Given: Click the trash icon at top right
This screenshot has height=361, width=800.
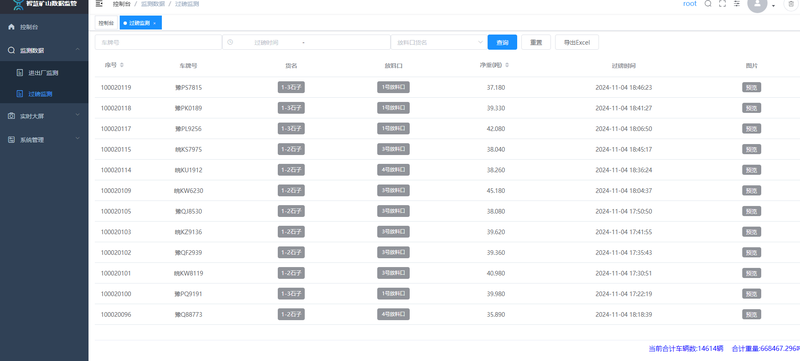Looking at the screenshot, I should coord(791,4).
